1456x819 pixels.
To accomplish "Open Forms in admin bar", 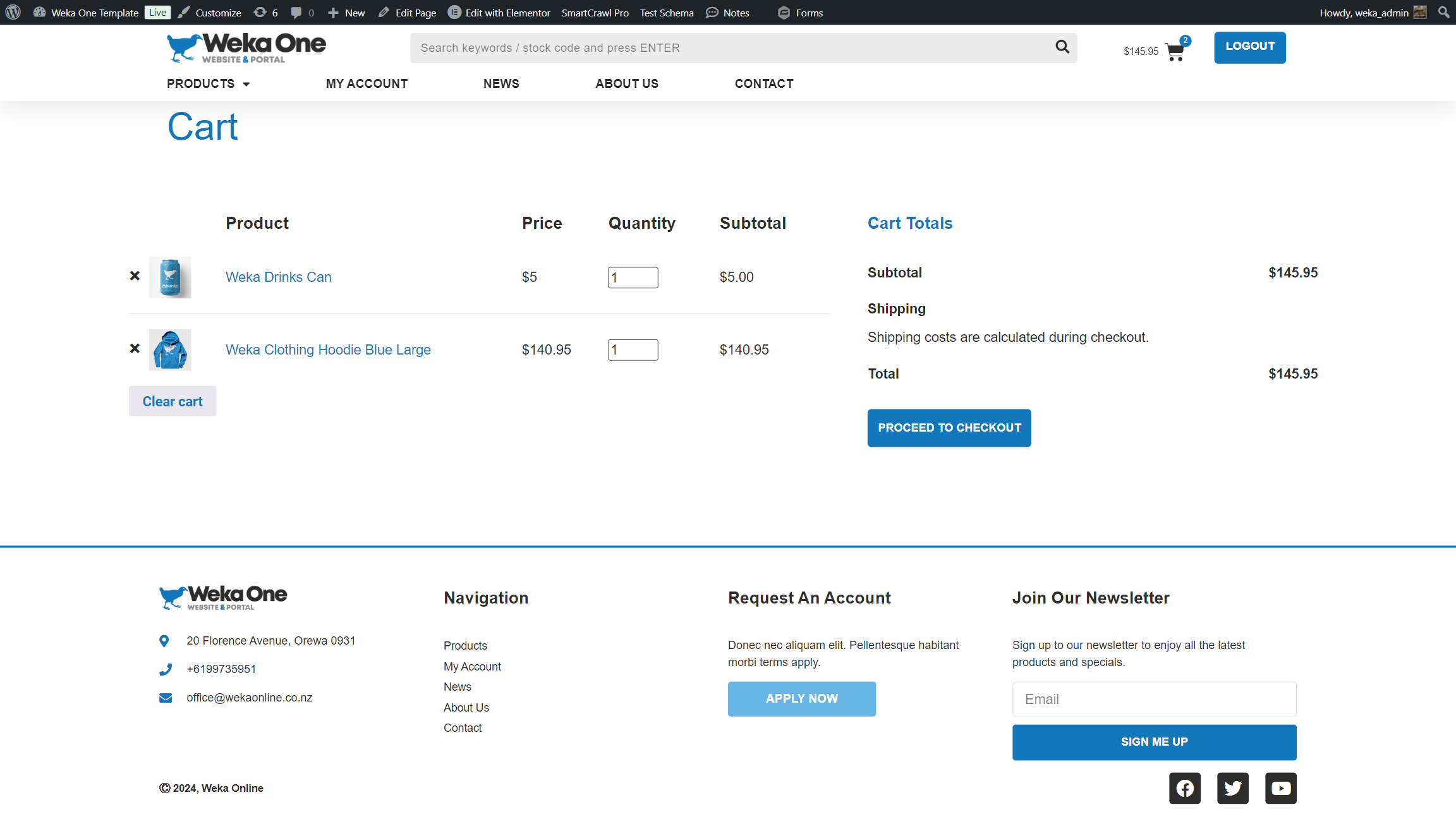I will (800, 13).
